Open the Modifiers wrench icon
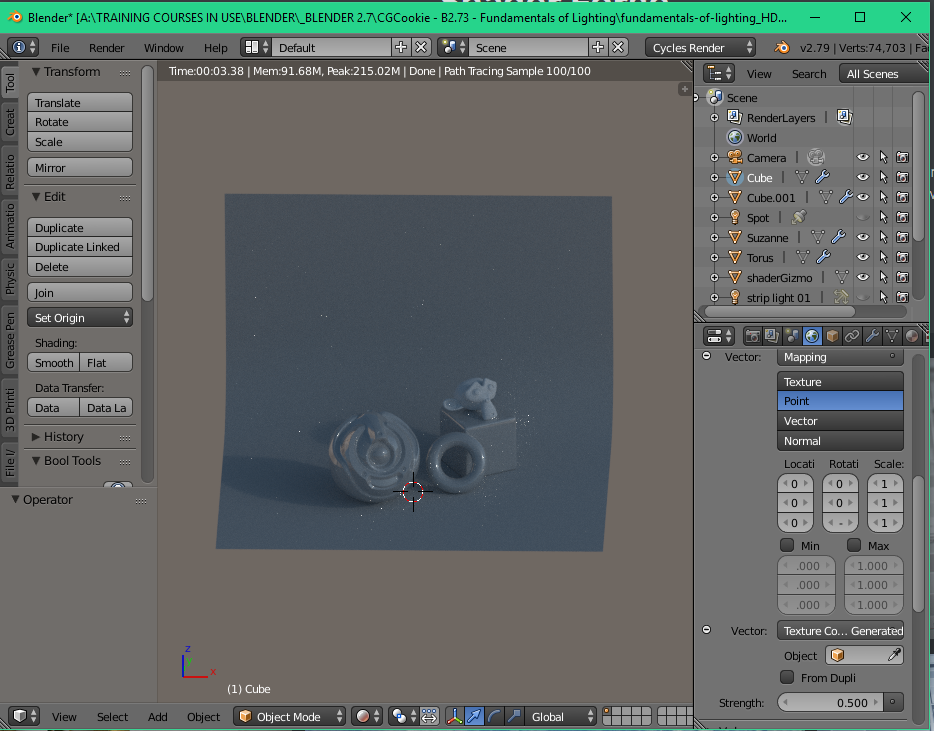 pyautogui.click(x=873, y=336)
